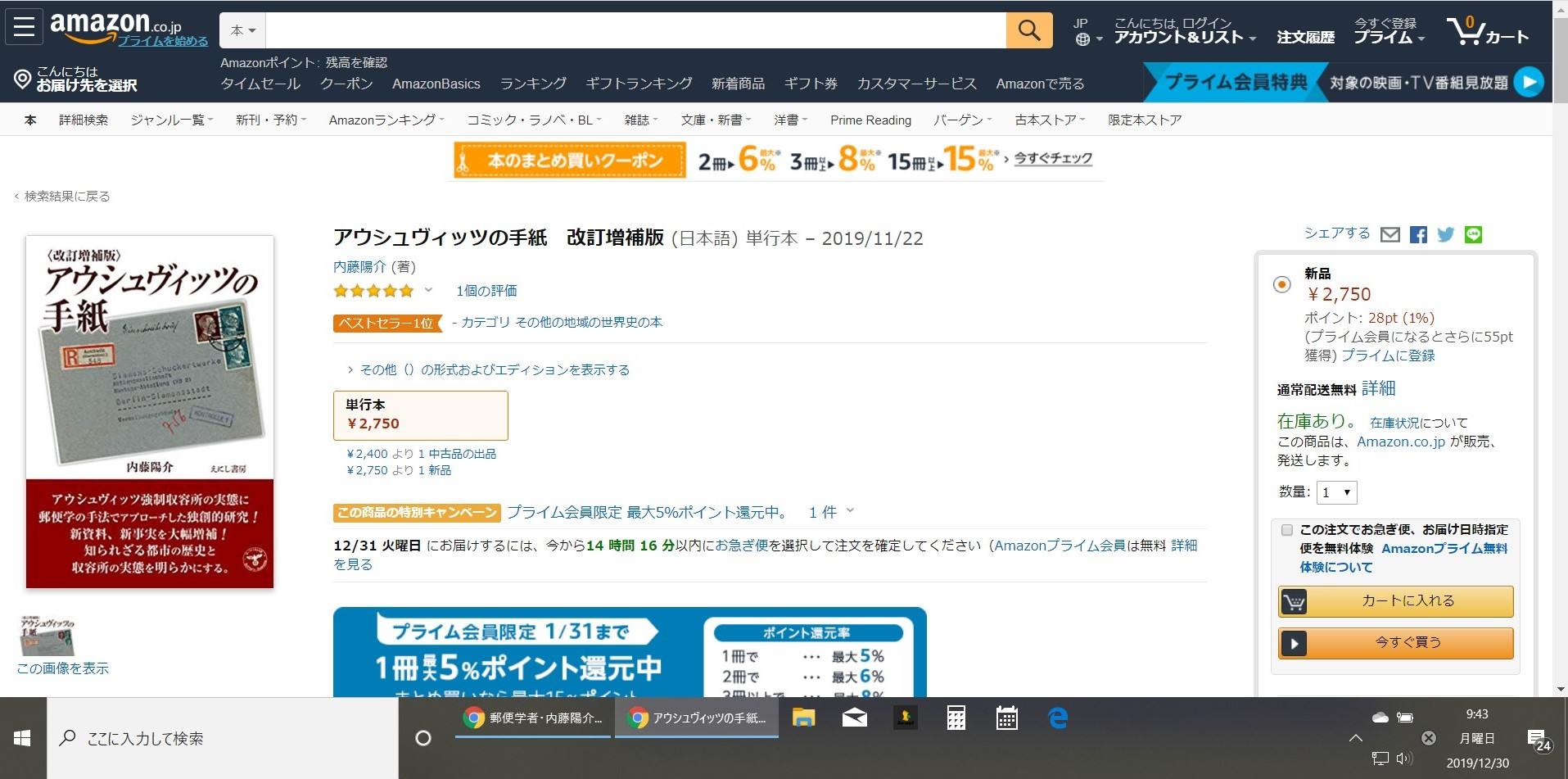
Task: Click the 今すぐ買う buy now button
Action: tap(1395, 643)
